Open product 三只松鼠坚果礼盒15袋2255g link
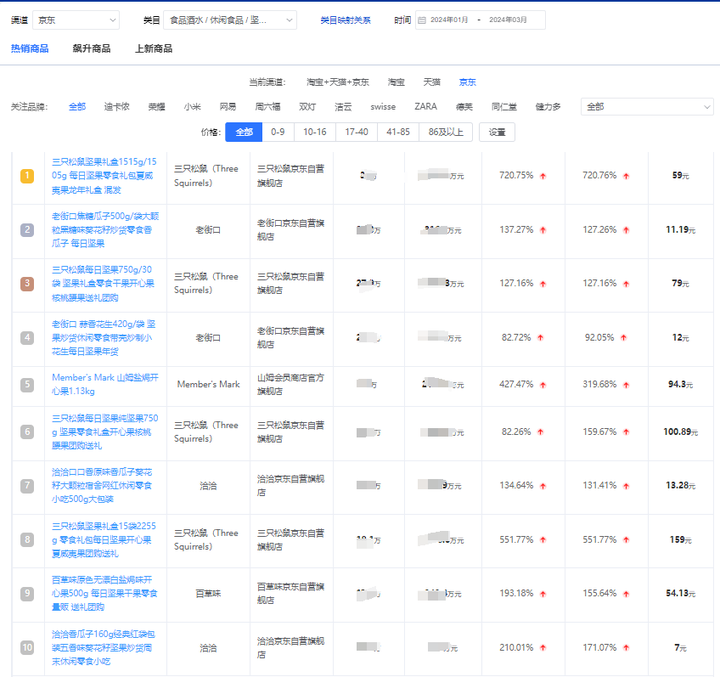The width and height of the screenshot is (720, 677). [104, 540]
